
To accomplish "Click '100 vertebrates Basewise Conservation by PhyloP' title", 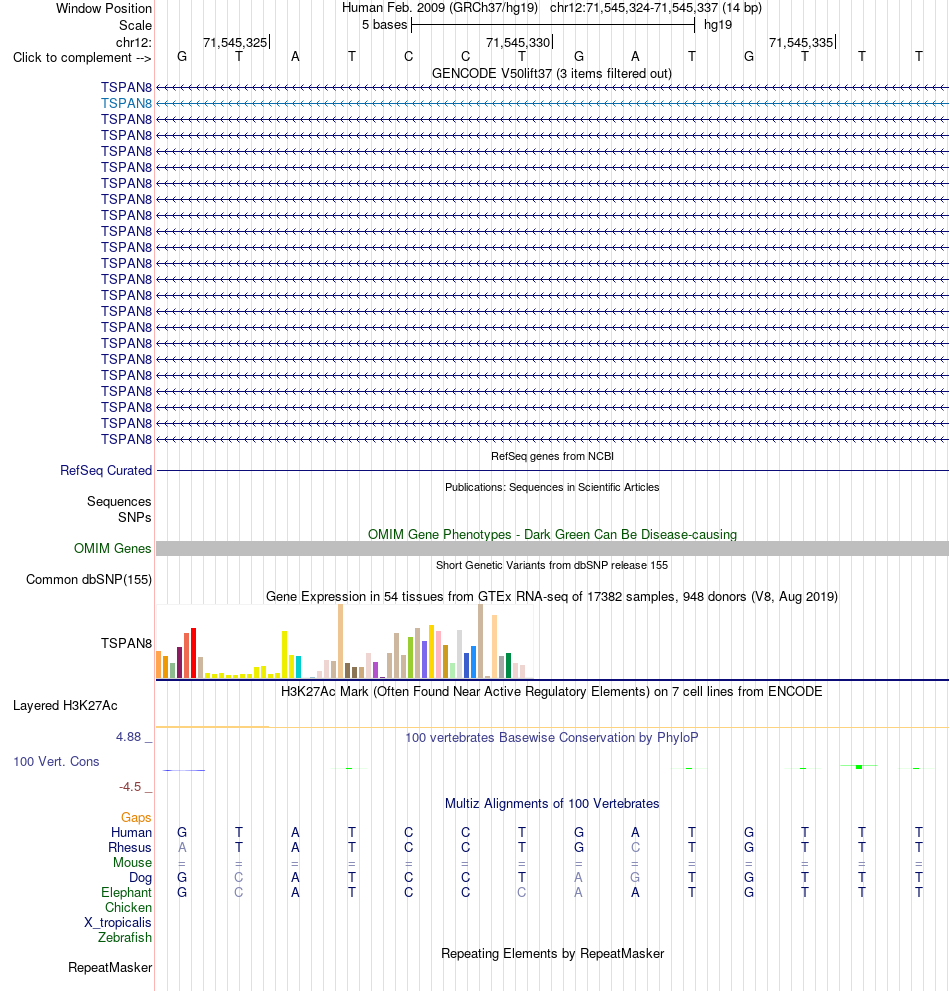I will 552,738.
